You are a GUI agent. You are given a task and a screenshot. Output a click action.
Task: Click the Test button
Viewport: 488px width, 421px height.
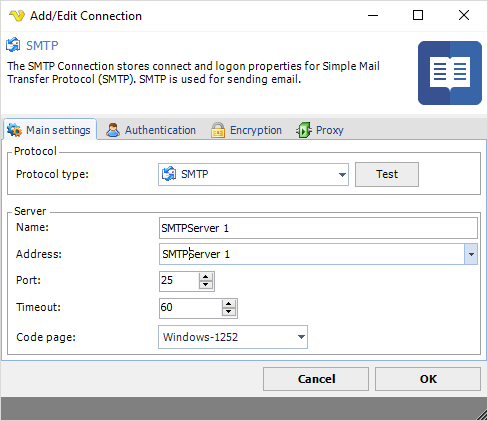pos(387,174)
